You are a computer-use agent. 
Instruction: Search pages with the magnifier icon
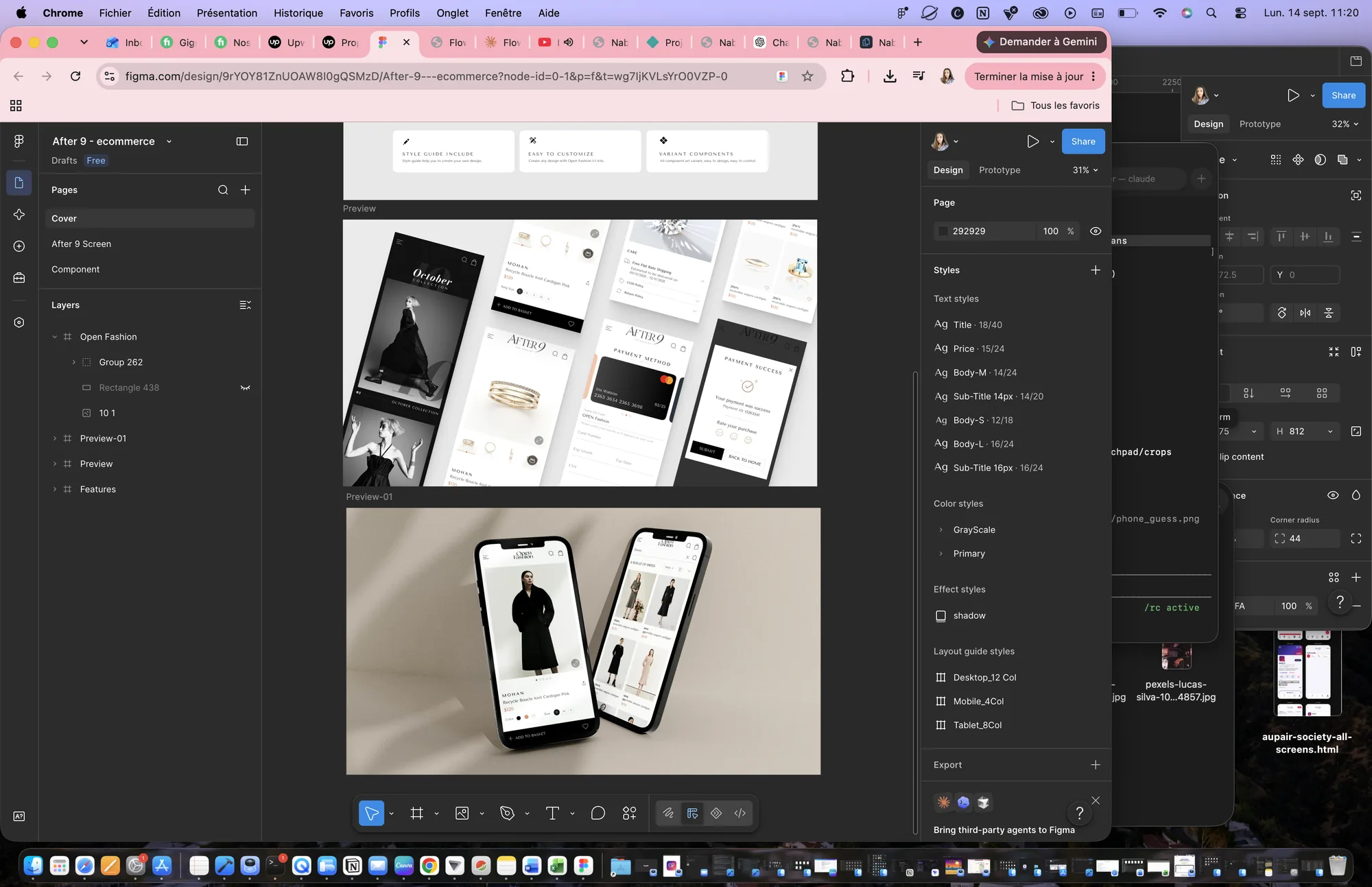pyautogui.click(x=223, y=190)
